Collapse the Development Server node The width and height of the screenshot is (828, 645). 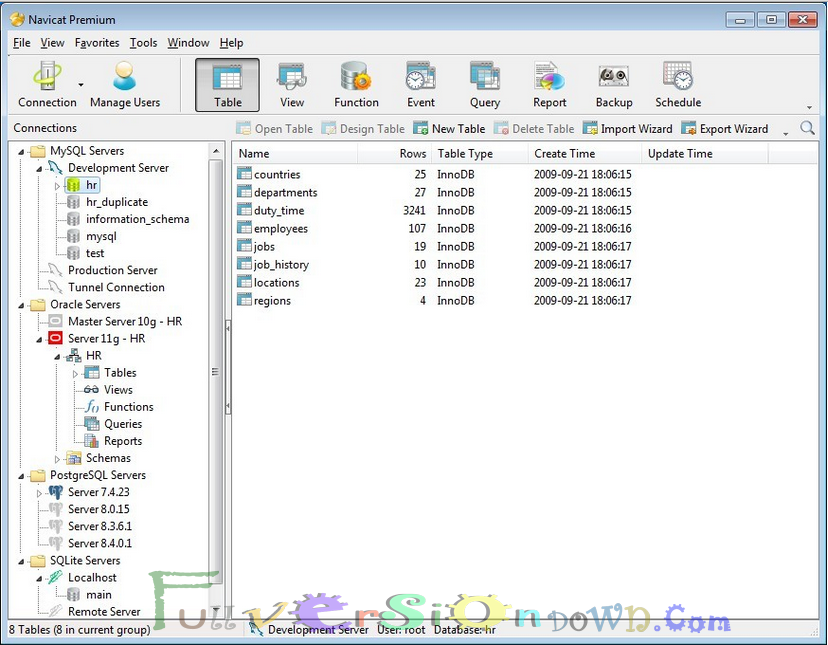tap(39, 169)
